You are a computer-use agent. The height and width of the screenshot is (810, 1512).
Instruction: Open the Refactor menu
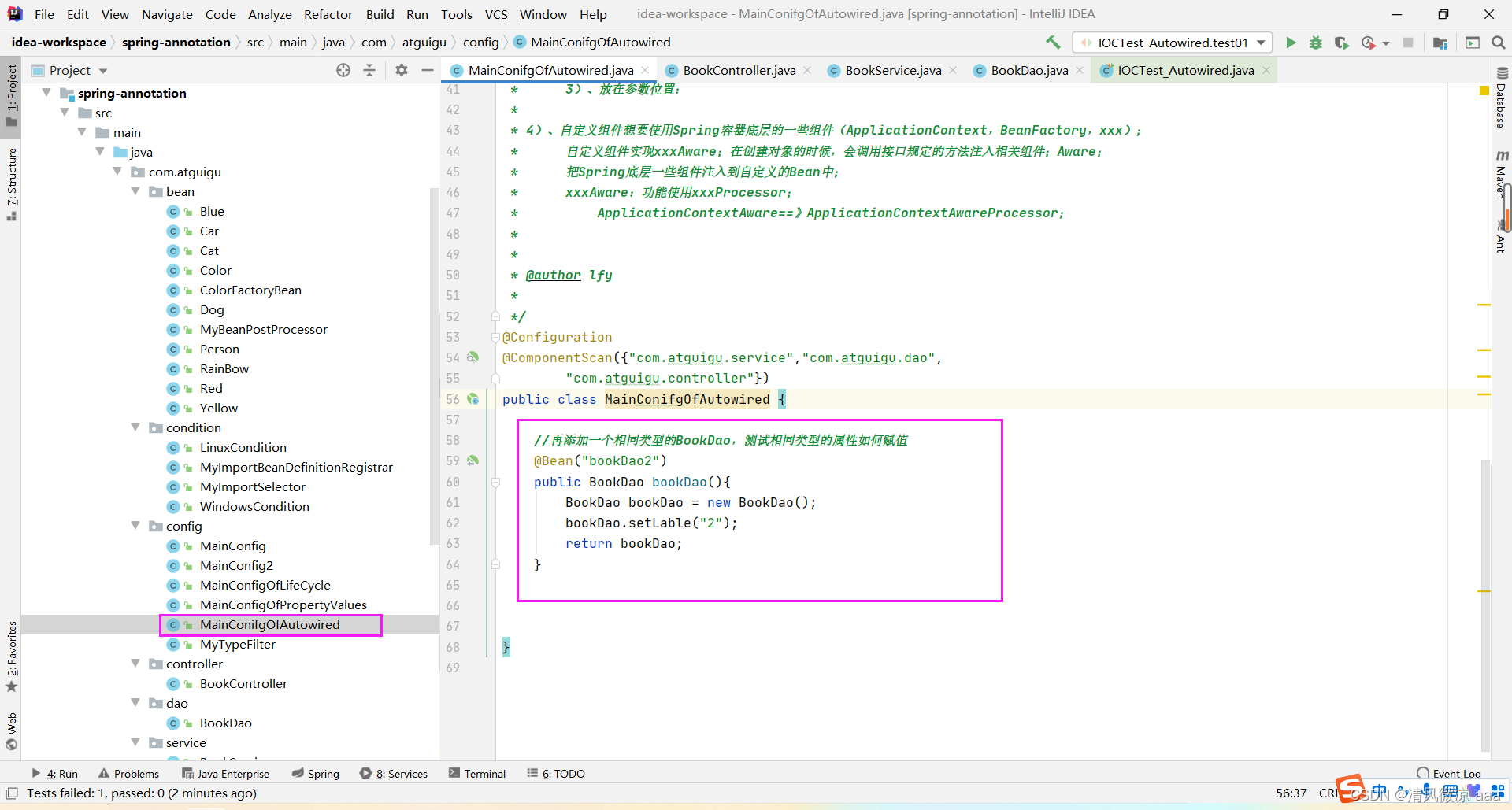pos(328,14)
